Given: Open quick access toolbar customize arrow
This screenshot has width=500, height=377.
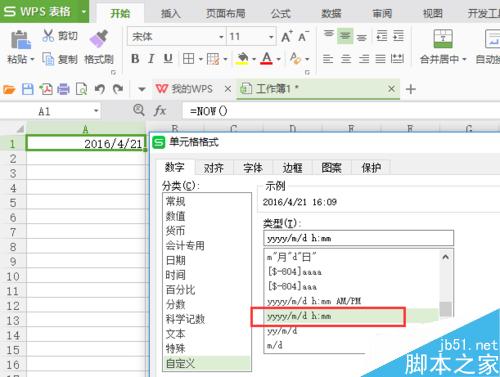Looking at the screenshot, I should (x=142, y=89).
